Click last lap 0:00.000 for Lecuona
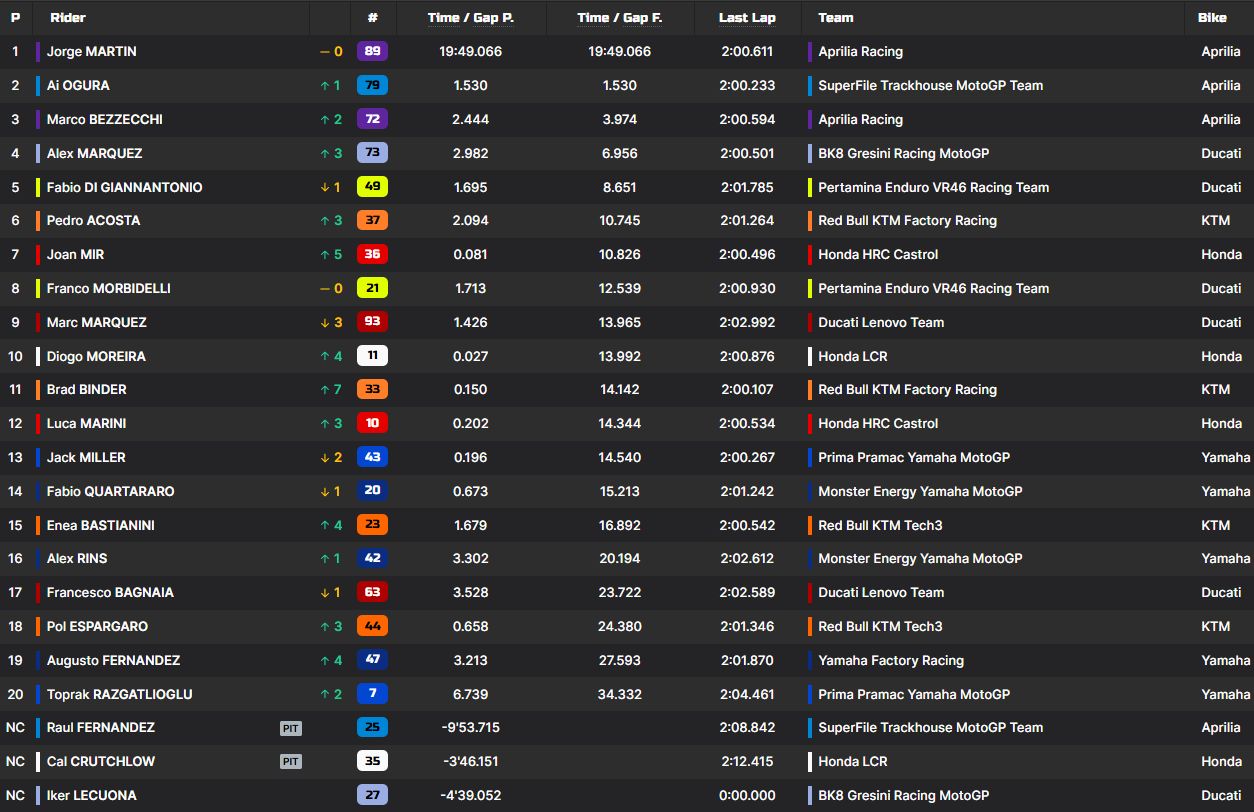This screenshot has height=812, width=1254. tap(747, 795)
